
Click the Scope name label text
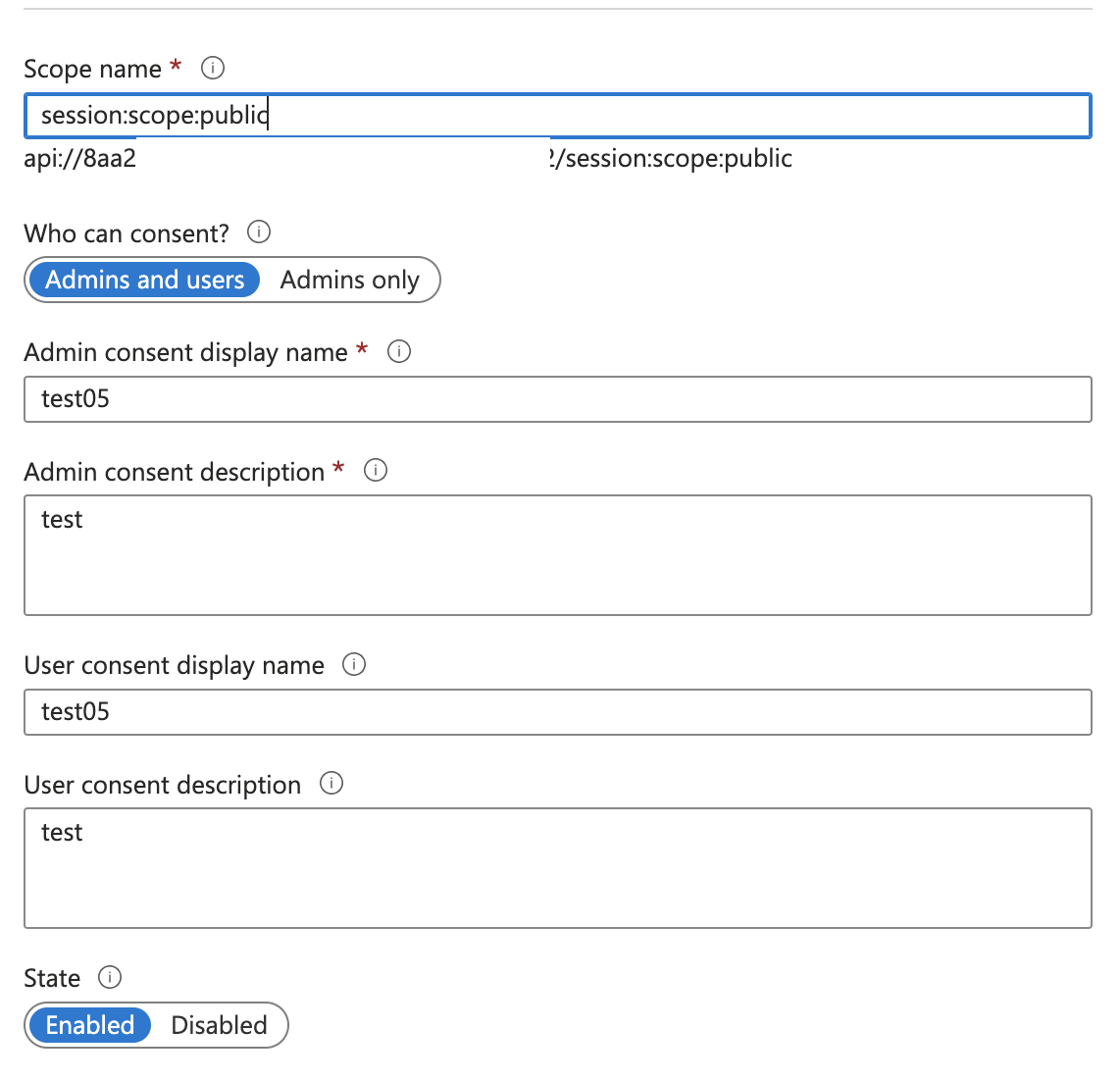[x=92, y=69]
